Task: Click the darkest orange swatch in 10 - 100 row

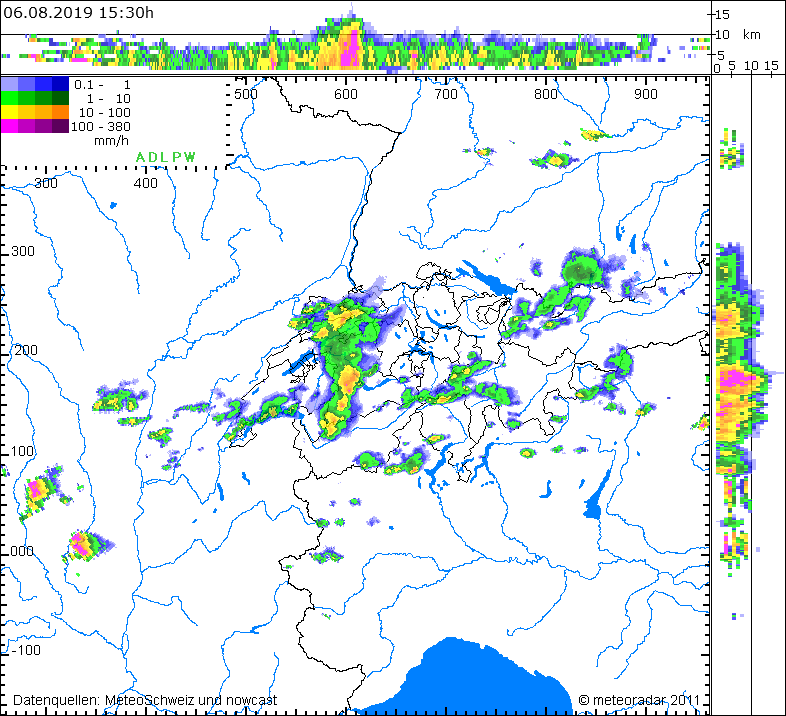Action: click(x=61, y=112)
